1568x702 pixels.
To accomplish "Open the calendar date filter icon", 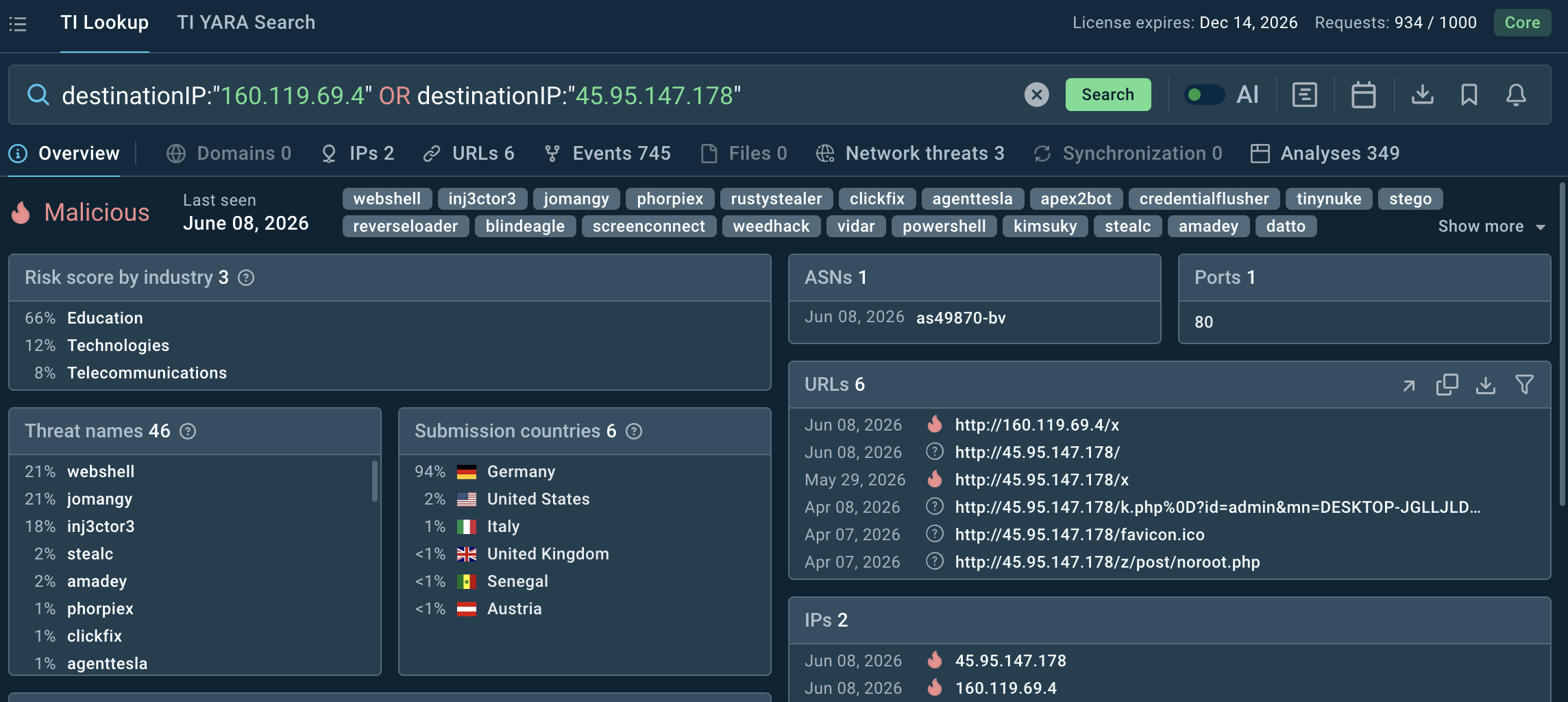I will tap(1363, 95).
